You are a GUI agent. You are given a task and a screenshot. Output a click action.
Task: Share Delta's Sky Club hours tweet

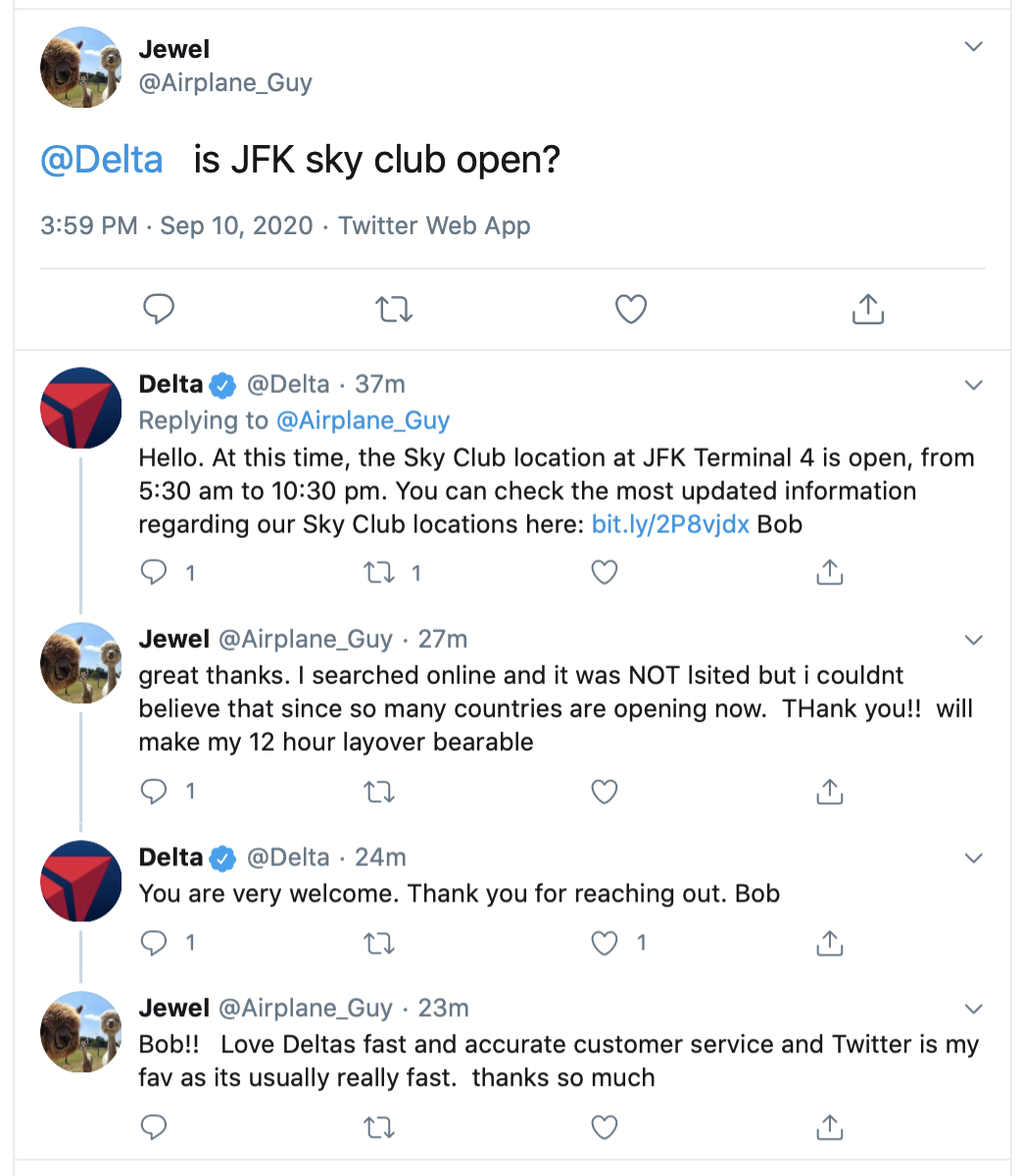tap(830, 572)
